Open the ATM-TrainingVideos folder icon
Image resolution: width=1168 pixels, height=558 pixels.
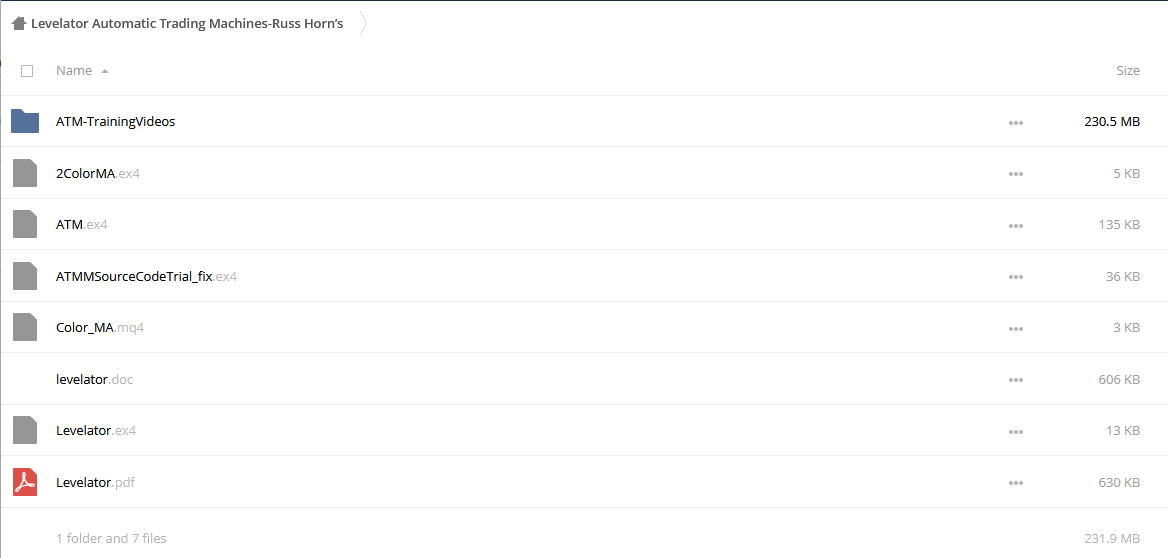coord(25,121)
